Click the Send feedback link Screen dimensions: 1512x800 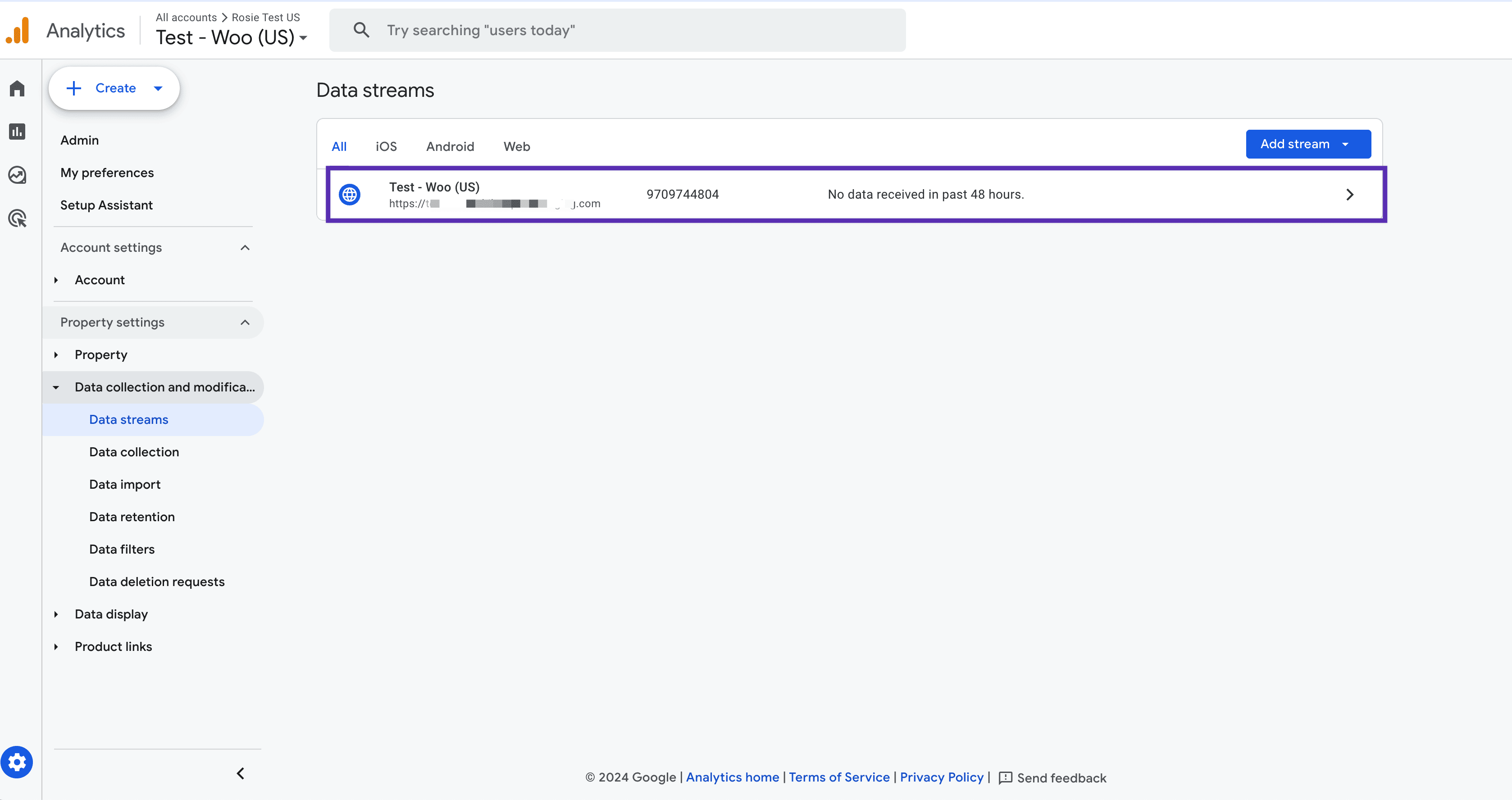1061,777
